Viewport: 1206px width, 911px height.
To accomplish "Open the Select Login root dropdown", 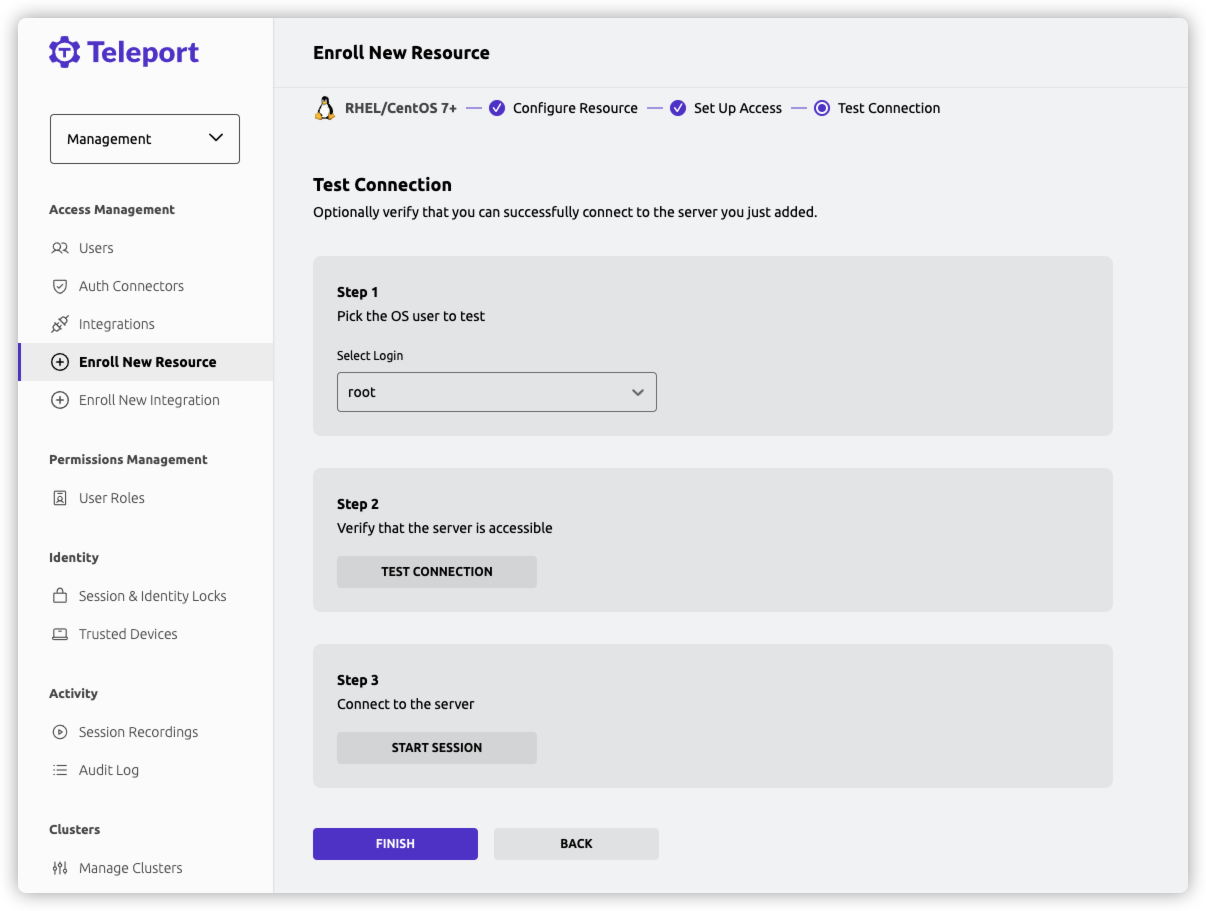I will [x=497, y=392].
